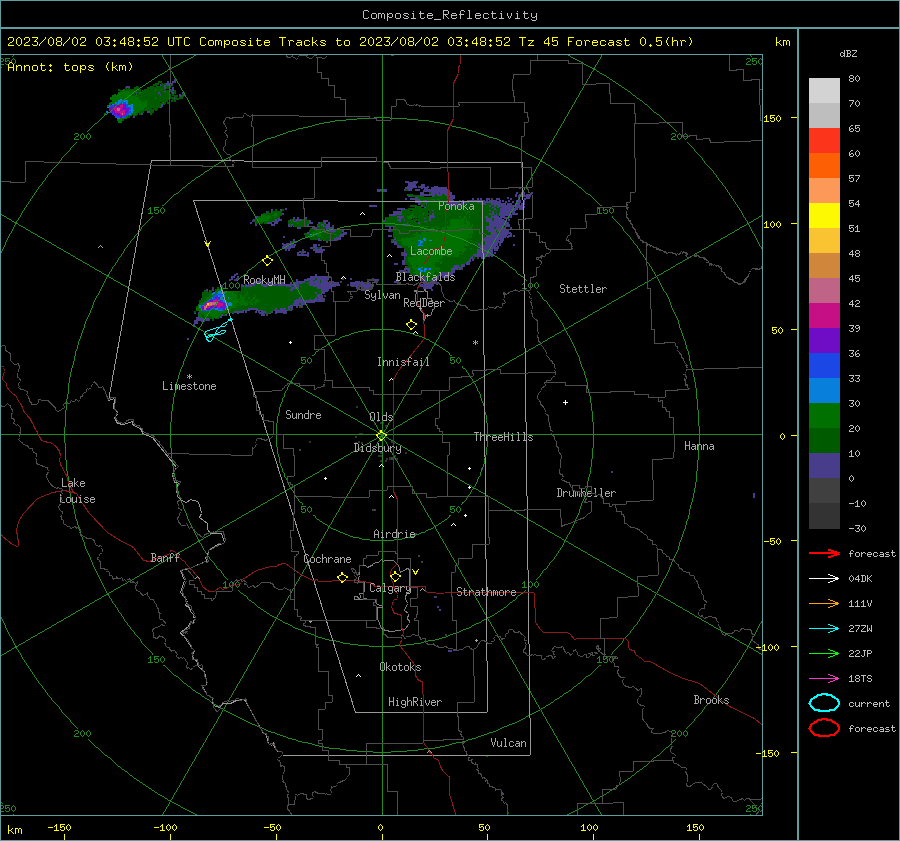Click the Limestone map label
The image size is (900, 841).
click(189, 386)
